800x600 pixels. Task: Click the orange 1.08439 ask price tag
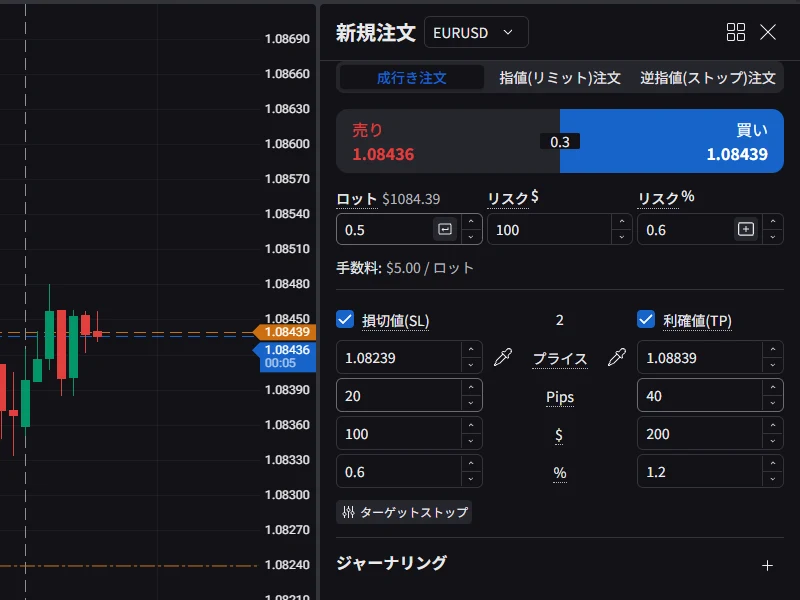click(285, 332)
